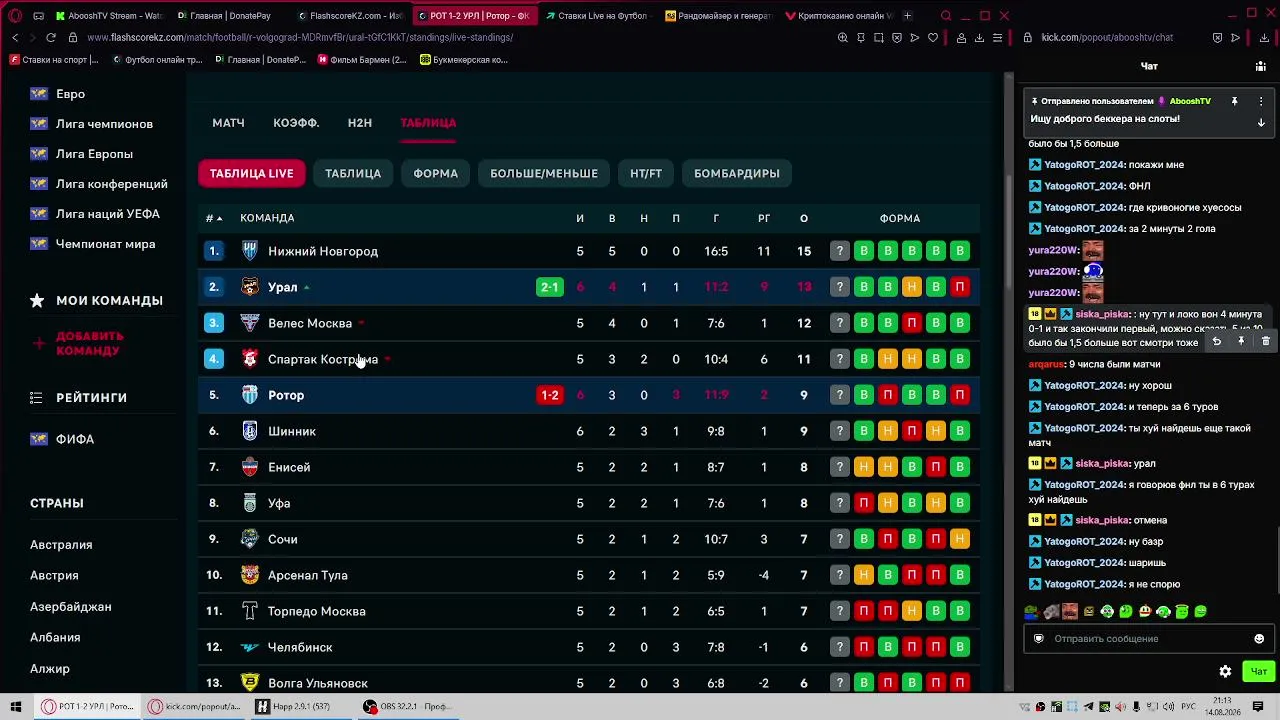Image resolution: width=1280 pixels, height=720 pixels.
Task: Click the Уфа team crest
Action: (250, 503)
